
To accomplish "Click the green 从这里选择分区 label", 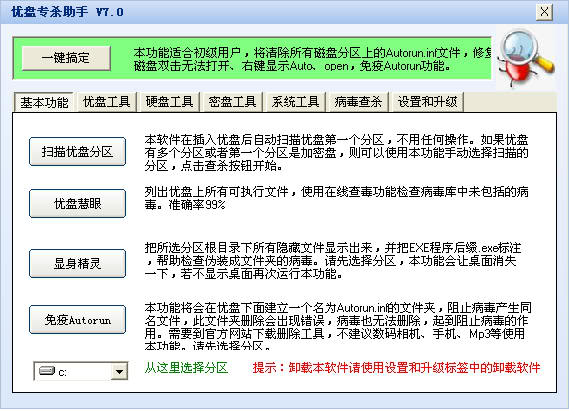I will coord(186,368).
